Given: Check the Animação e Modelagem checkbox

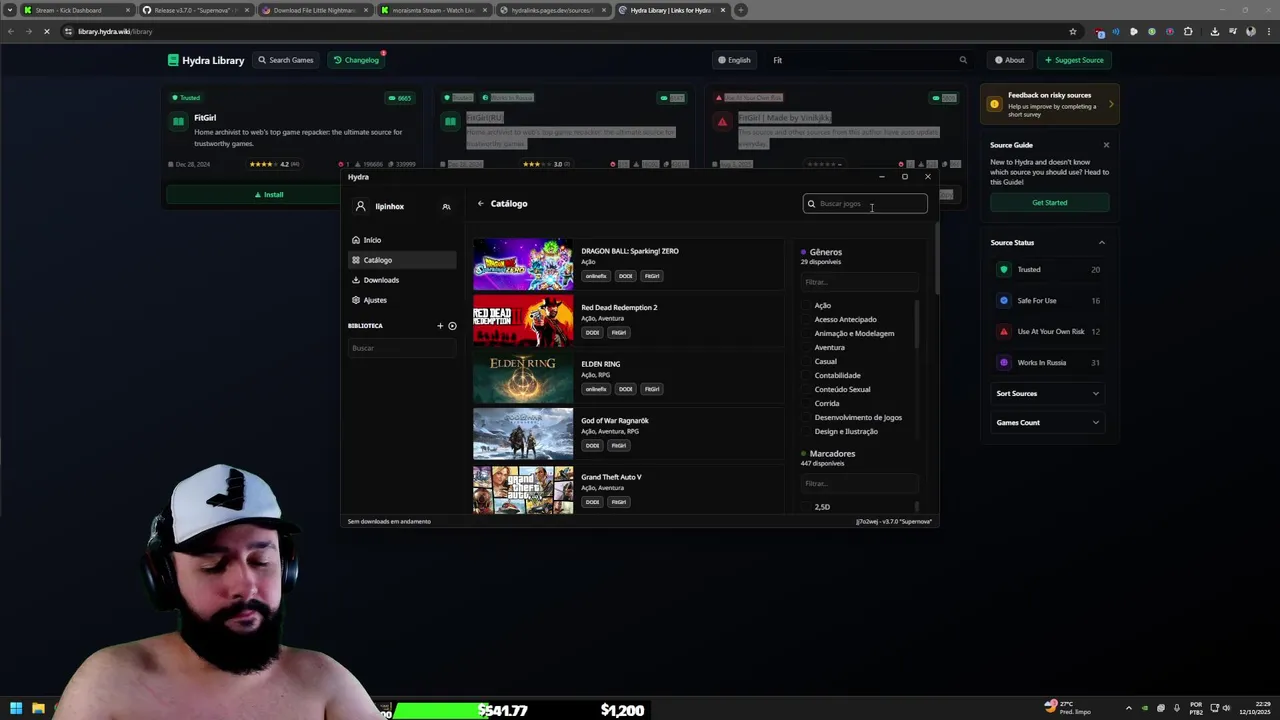Looking at the screenshot, I should click(807, 334).
